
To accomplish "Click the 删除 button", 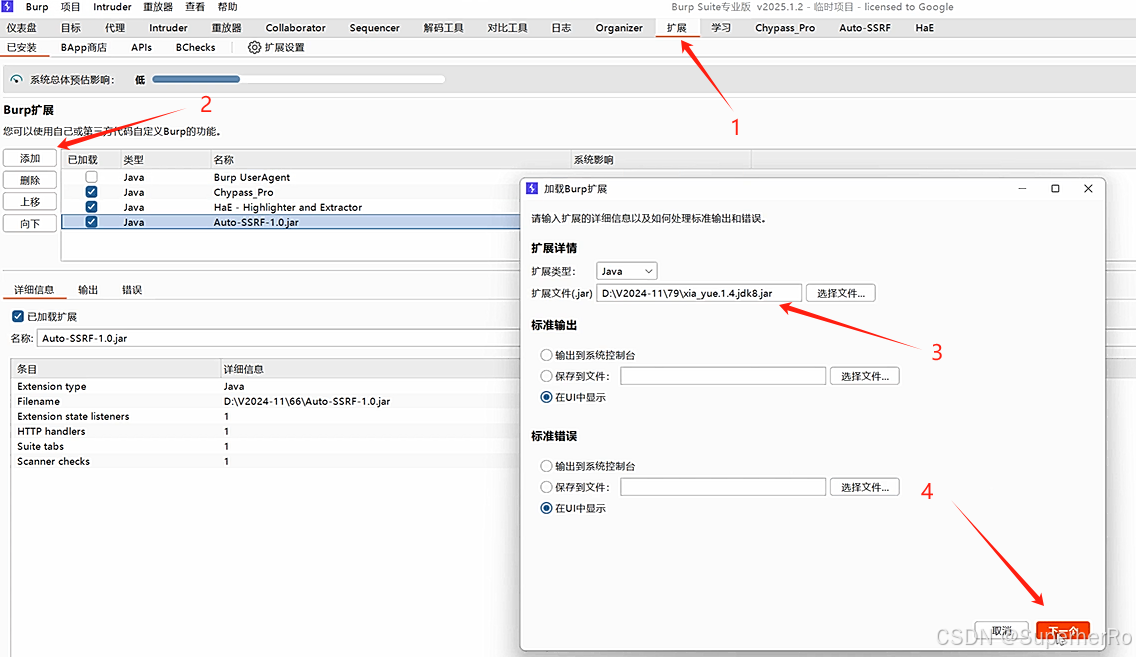I will coord(30,180).
